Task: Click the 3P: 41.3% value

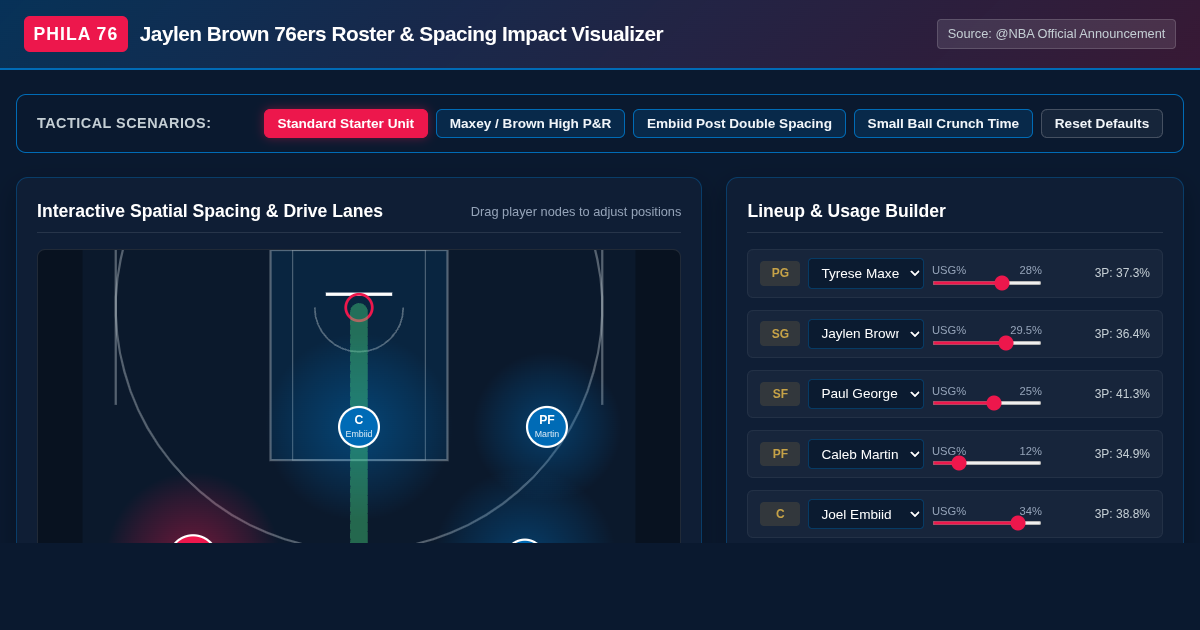Action: tap(1122, 393)
